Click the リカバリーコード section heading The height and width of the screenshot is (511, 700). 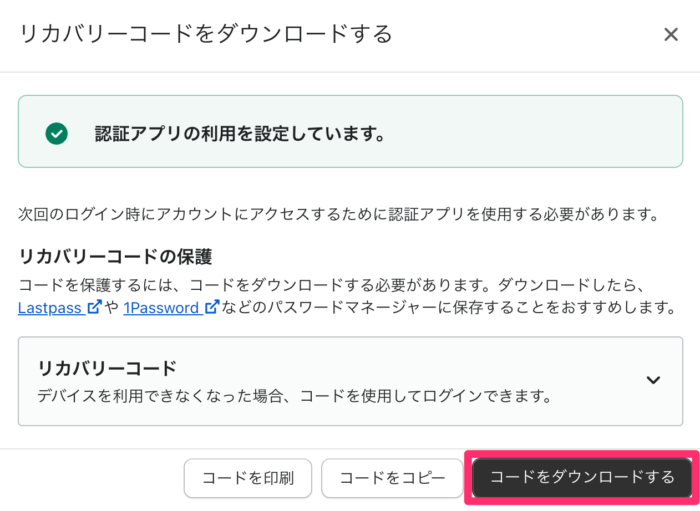(107, 368)
